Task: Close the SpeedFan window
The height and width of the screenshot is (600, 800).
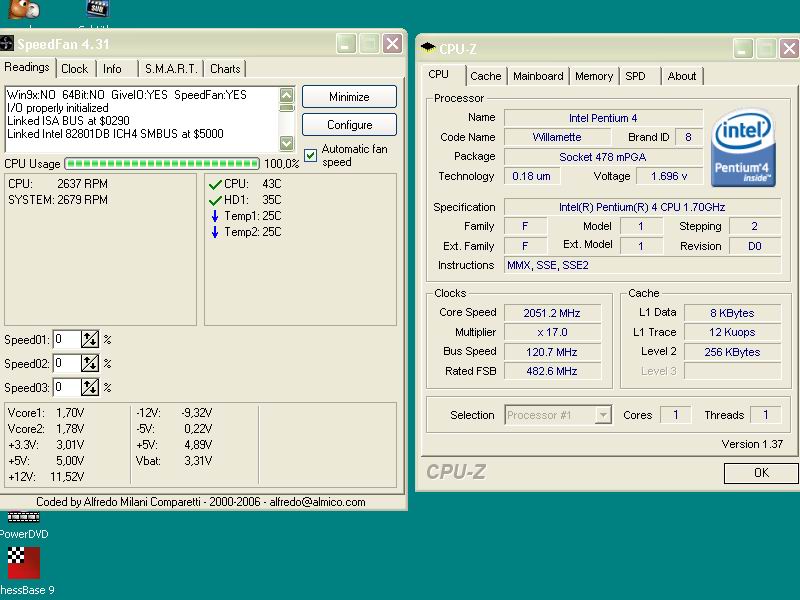Action: 392,44
